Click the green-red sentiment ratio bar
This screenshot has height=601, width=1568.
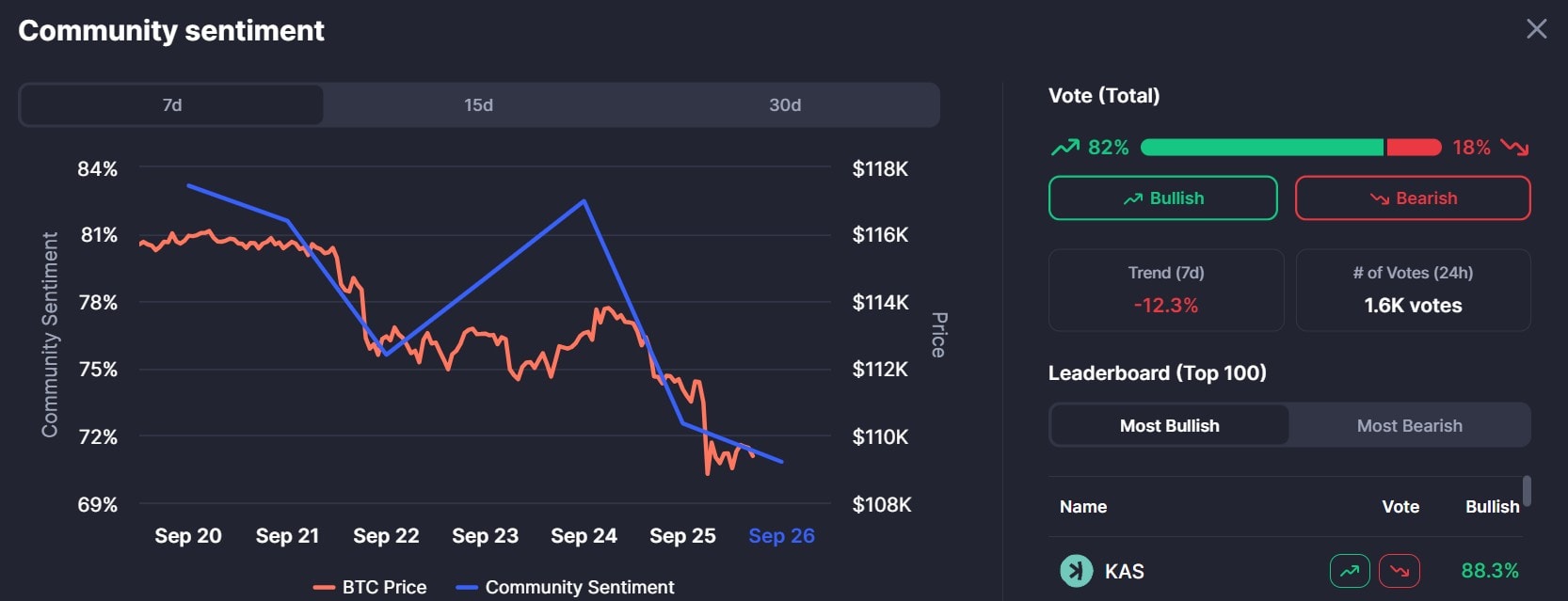tap(1289, 147)
